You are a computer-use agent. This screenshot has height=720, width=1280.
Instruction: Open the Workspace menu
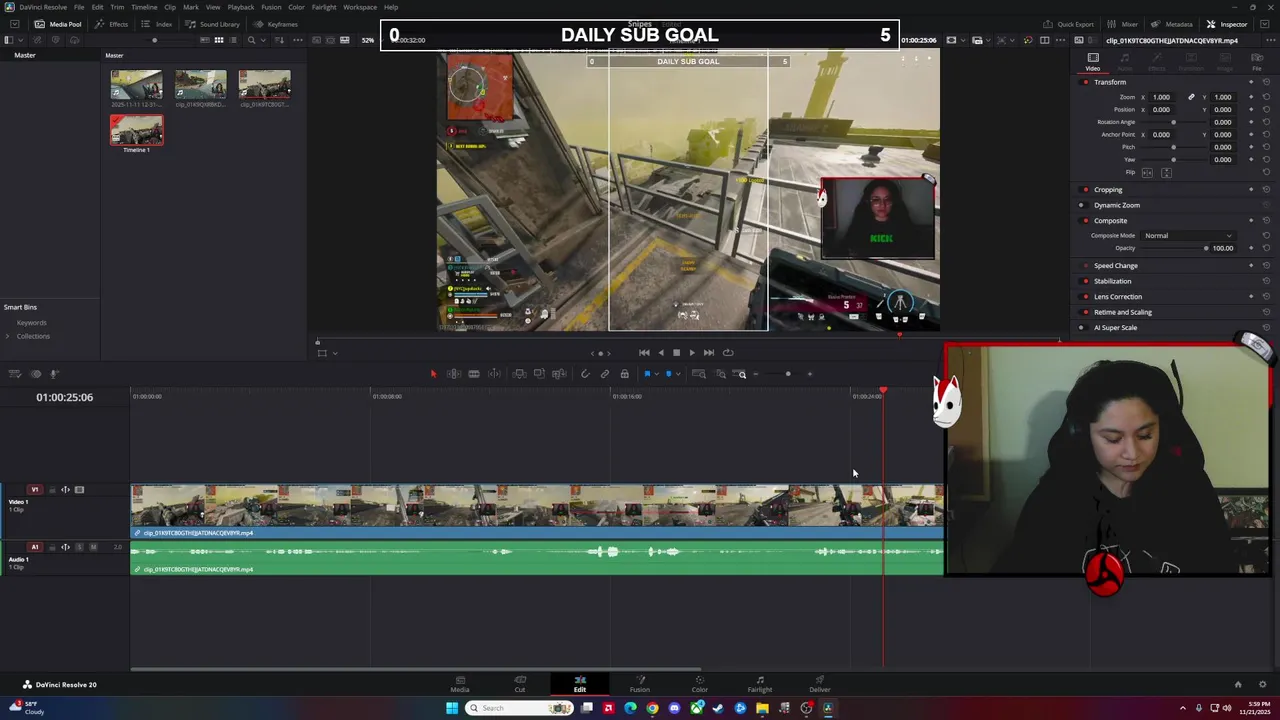pos(360,7)
